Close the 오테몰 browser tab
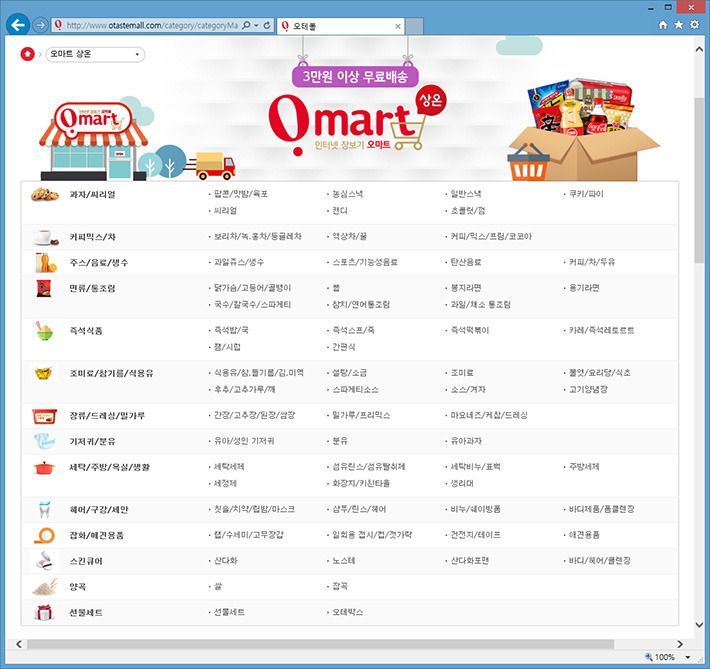 398,26
